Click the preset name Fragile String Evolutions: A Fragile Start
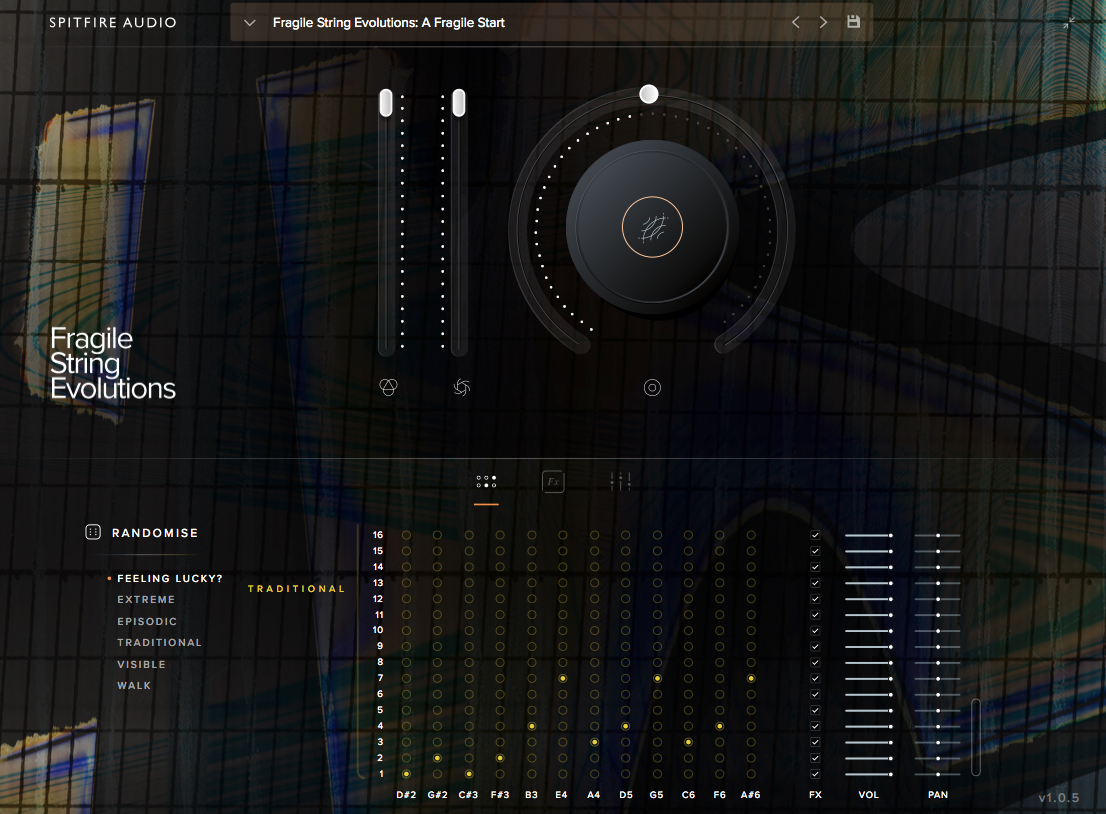The height and width of the screenshot is (814, 1106). click(x=389, y=23)
